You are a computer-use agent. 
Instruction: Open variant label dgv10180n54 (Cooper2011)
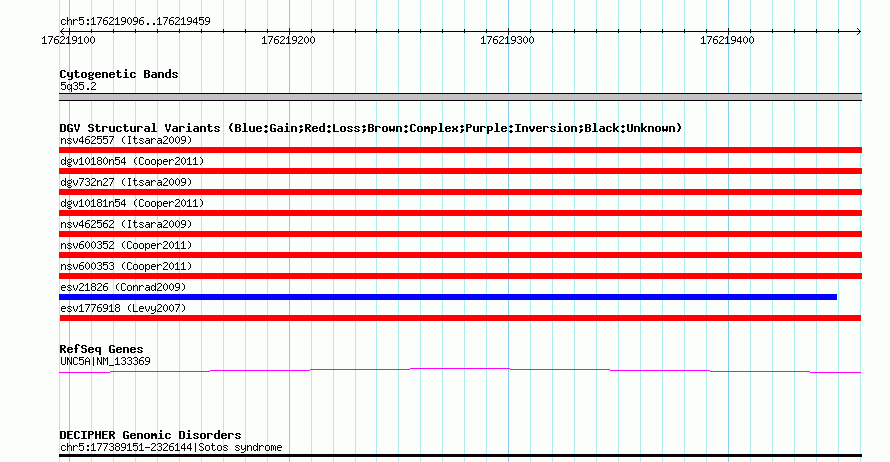click(x=132, y=161)
